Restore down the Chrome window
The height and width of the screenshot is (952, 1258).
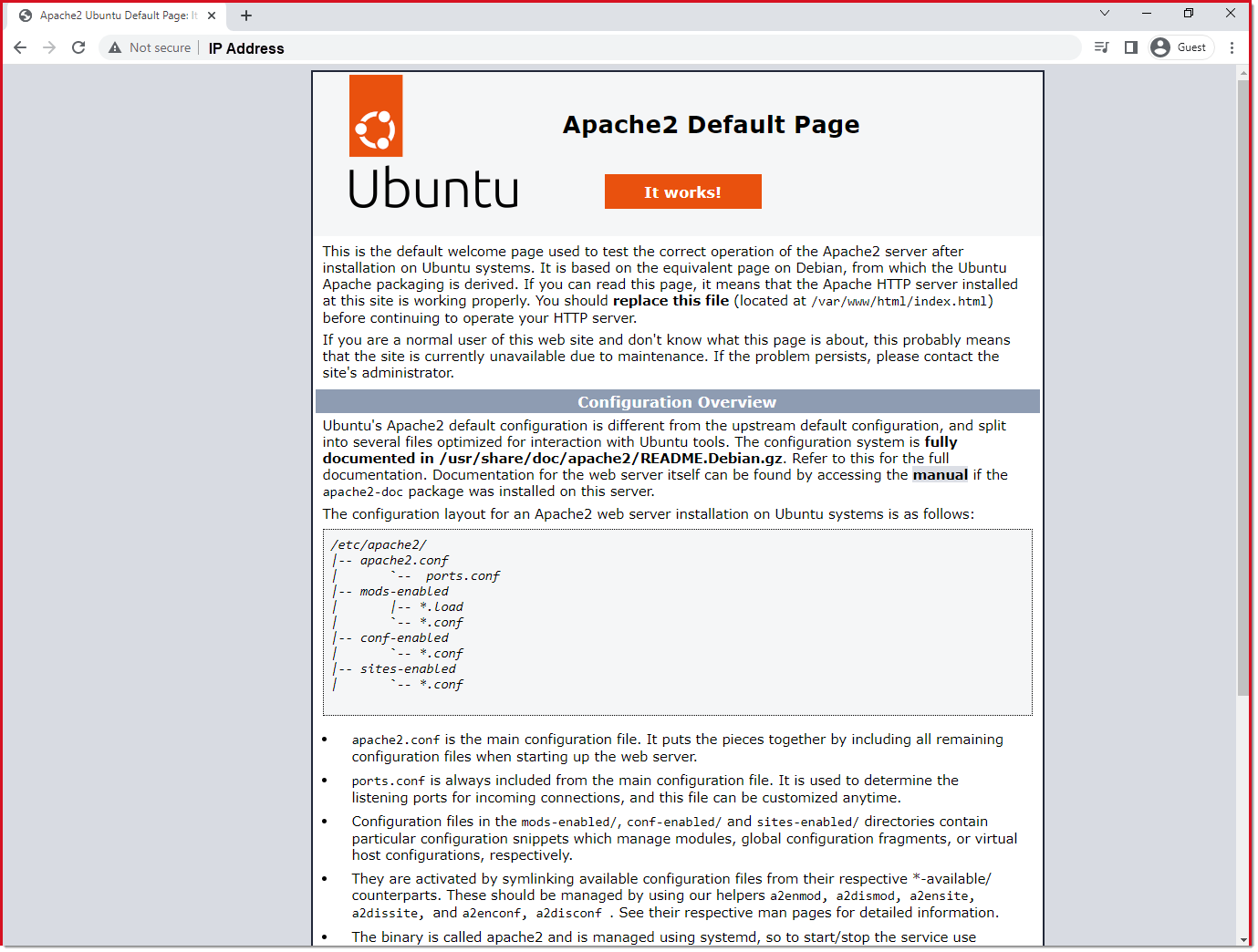(x=1189, y=13)
